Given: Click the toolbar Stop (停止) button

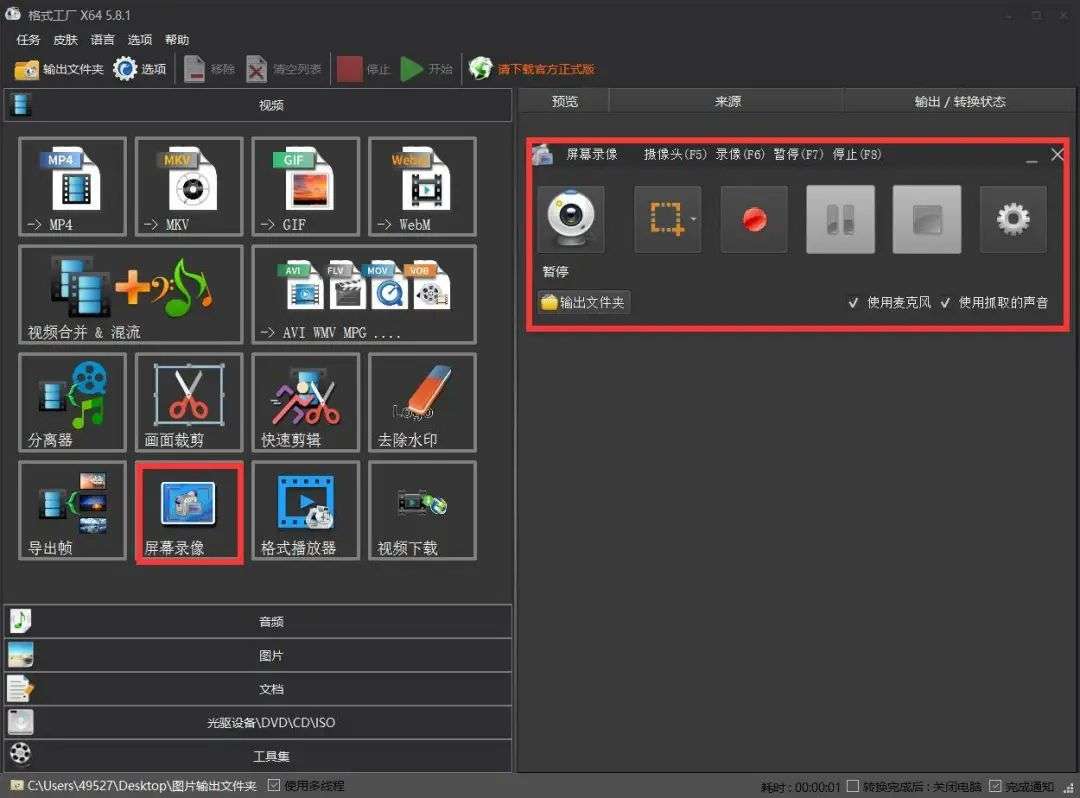Looking at the screenshot, I should coord(364,69).
